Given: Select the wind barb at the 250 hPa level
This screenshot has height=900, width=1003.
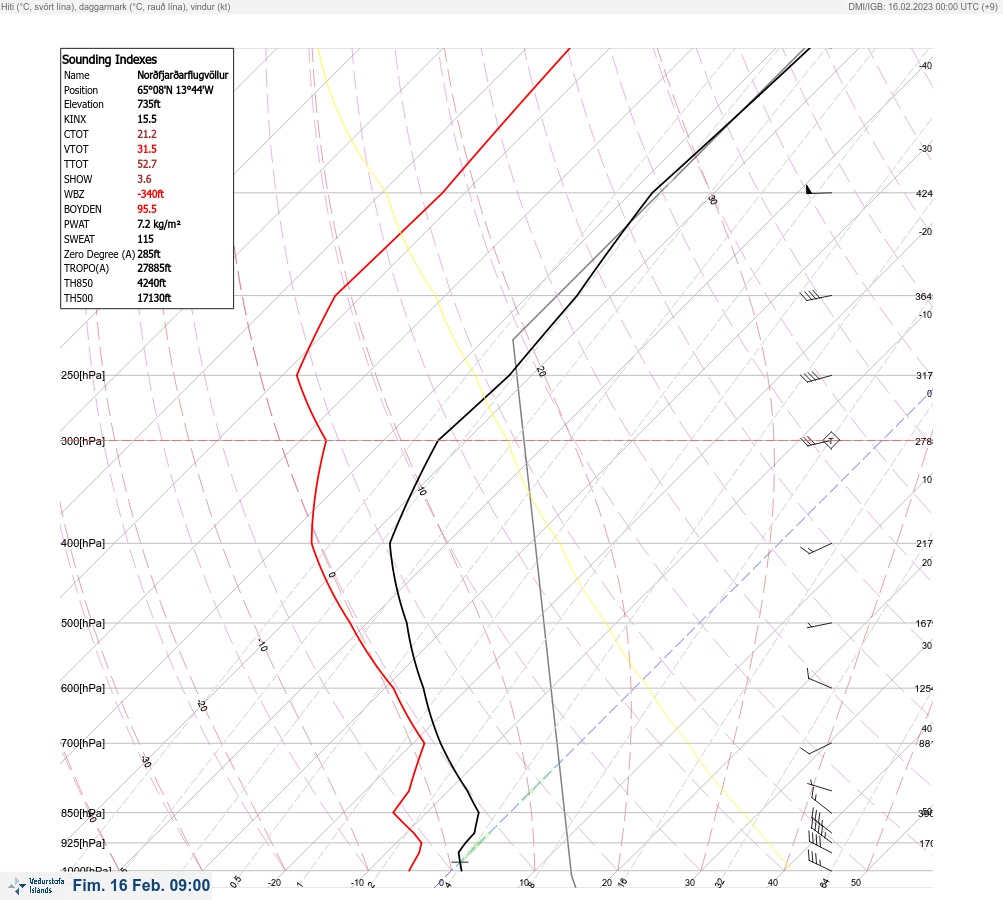Looking at the screenshot, I should point(816,377).
